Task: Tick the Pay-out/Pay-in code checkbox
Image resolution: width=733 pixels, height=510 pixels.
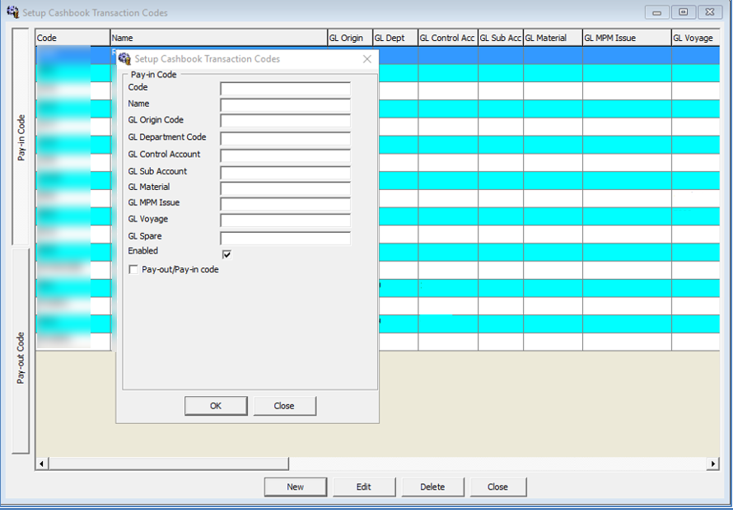Action: 133,269
